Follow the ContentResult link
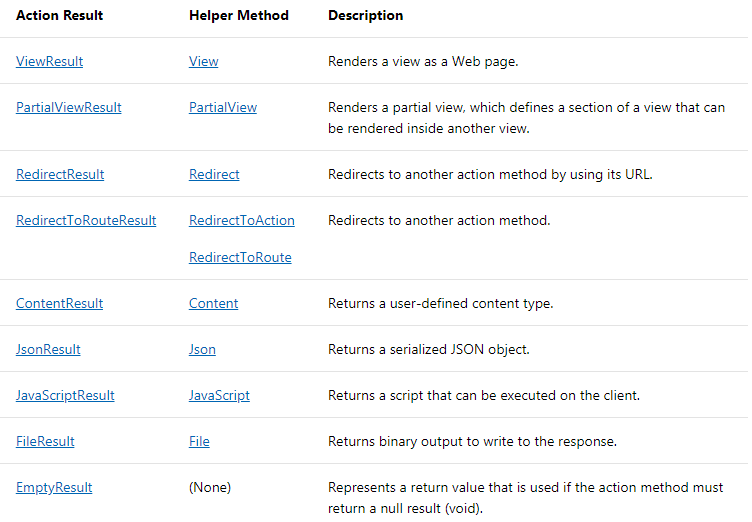This screenshot has width=752, height=522. point(59,303)
